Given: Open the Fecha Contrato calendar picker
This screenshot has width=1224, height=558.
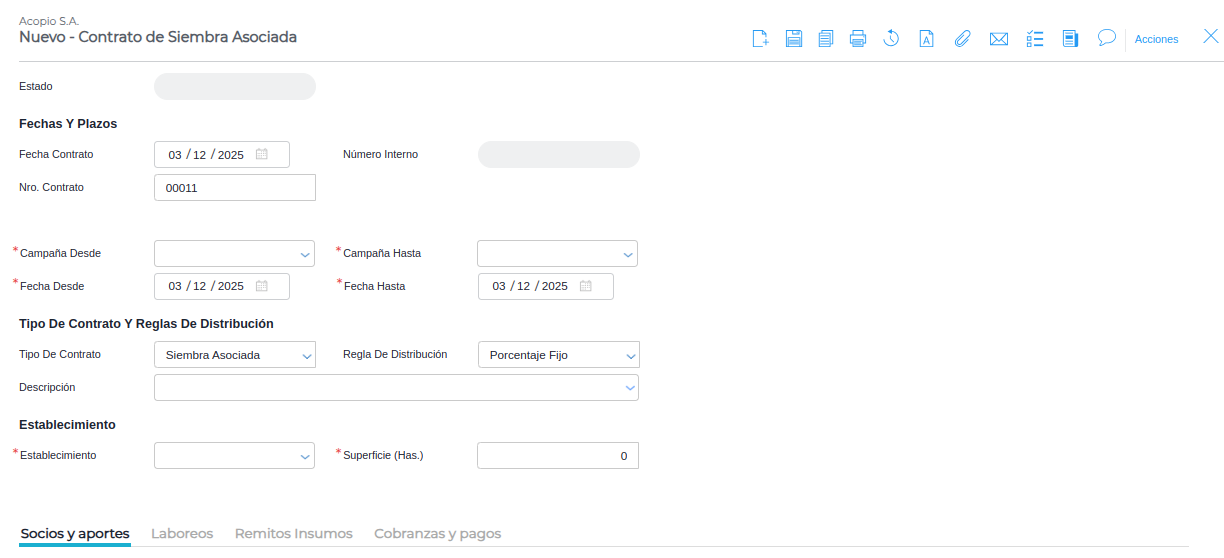Looking at the screenshot, I should (262, 154).
